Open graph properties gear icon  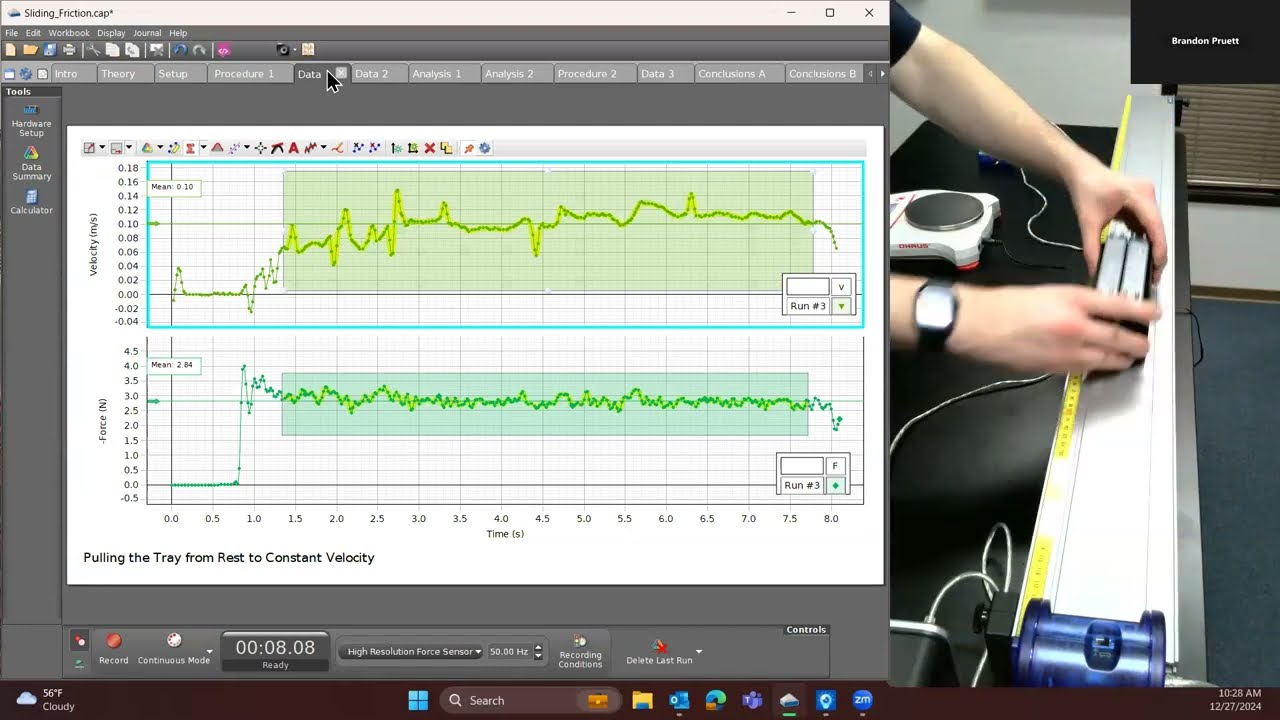click(x=485, y=148)
